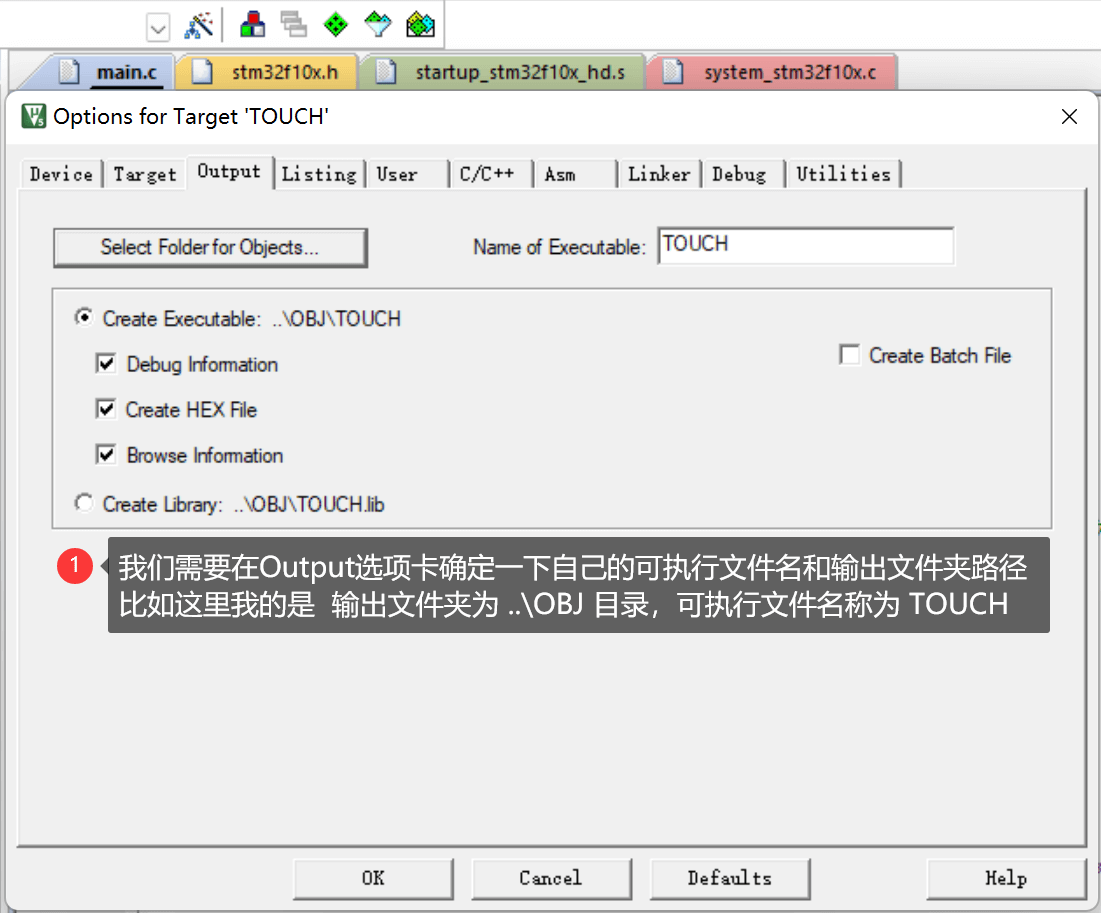Click the Name of Executable text field
The height and width of the screenshot is (913, 1101).
(x=805, y=246)
